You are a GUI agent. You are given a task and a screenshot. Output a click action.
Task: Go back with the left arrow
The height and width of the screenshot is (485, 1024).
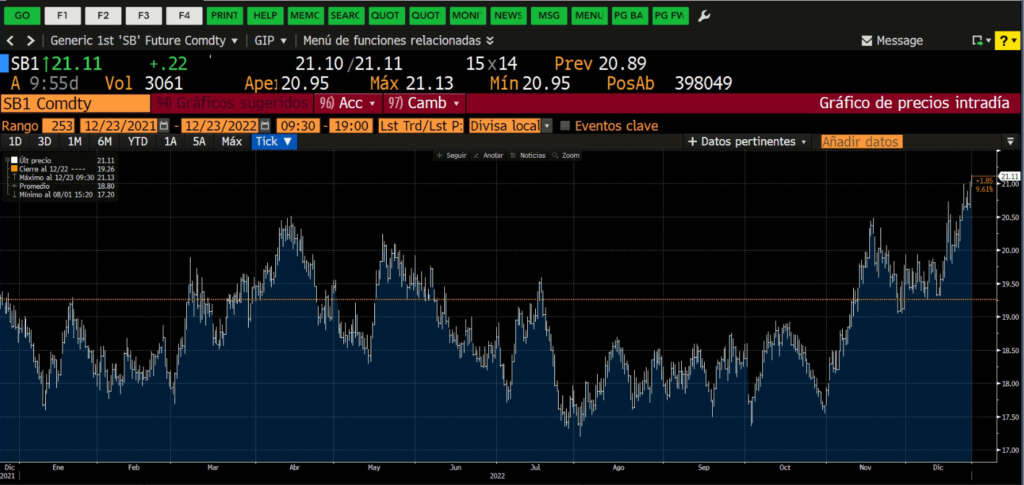(11, 40)
